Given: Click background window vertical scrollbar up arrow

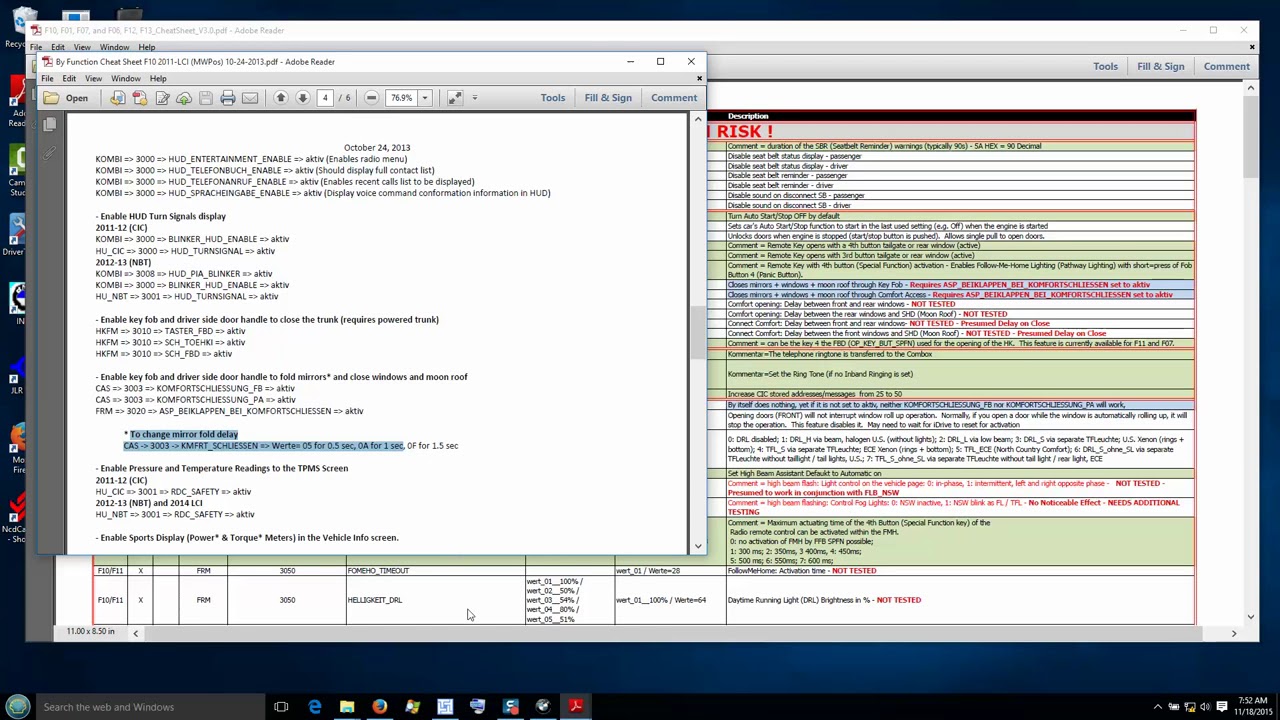Looking at the screenshot, I should tap(1250, 90).
